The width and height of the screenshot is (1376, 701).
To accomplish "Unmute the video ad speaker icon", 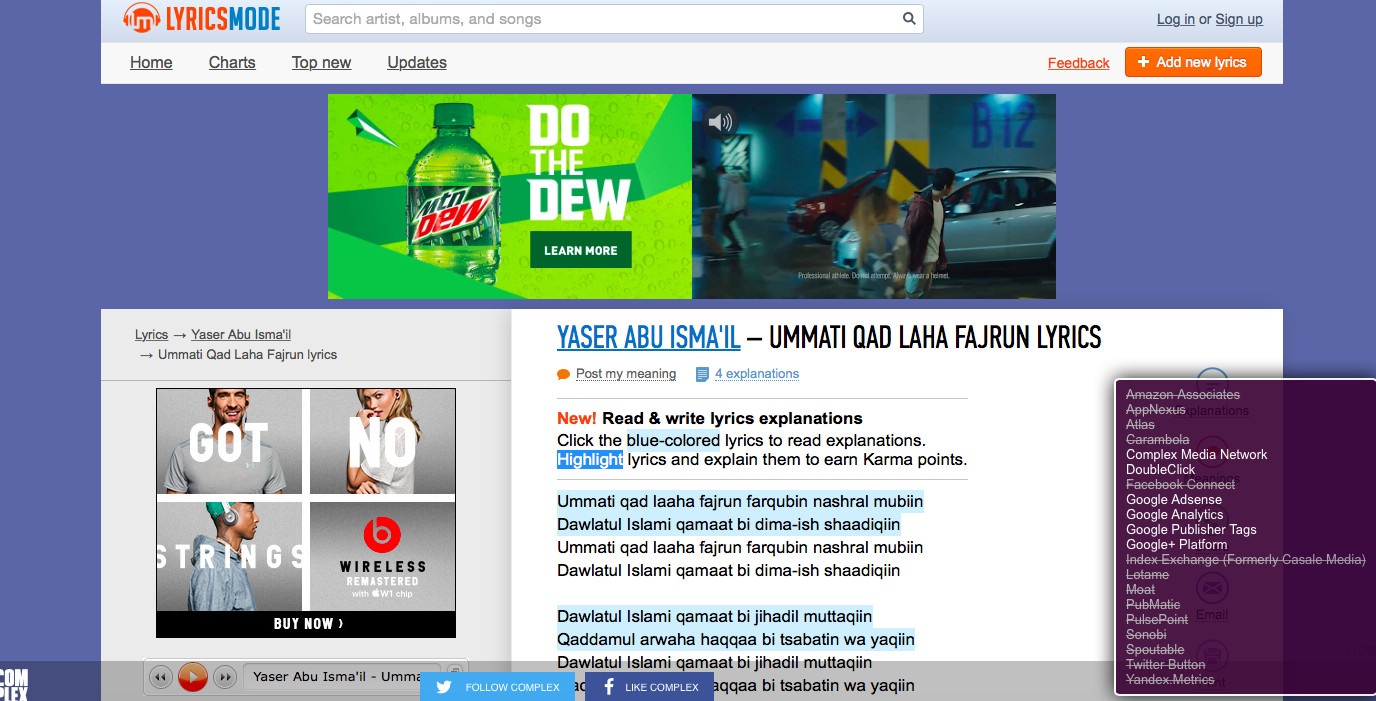I will pyautogui.click(x=720, y=122).
